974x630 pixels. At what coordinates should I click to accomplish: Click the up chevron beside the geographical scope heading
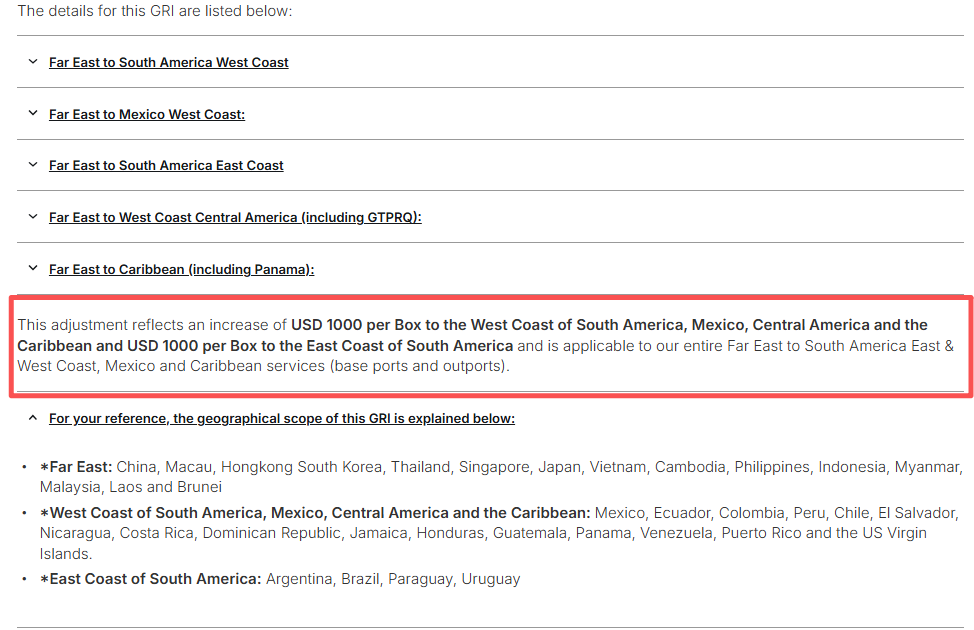click(33, 418)
